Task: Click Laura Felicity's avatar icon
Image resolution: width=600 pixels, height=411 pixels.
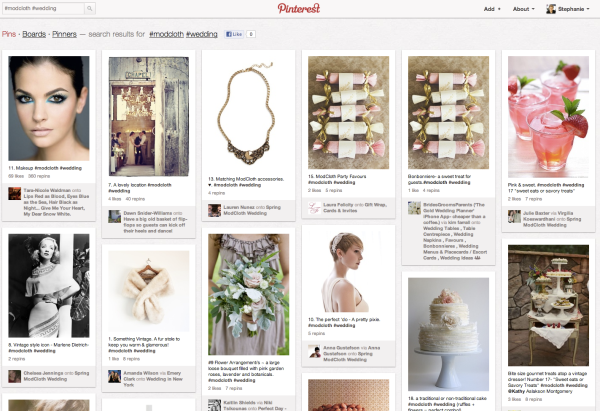Action: [314, 208]
